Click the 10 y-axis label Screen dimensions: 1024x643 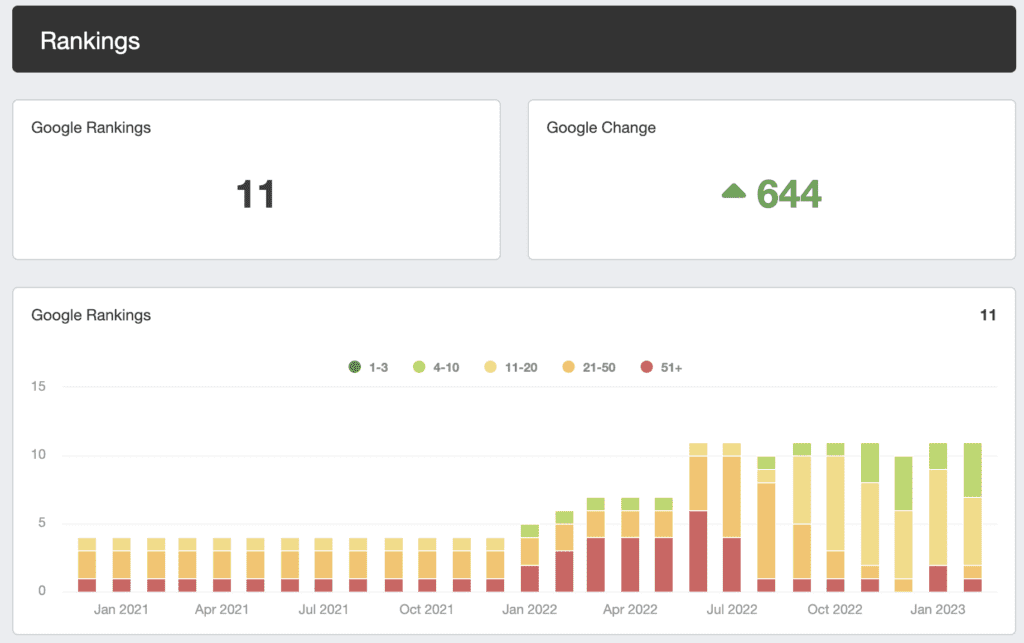pyautogui.click(x=39, y=454)
